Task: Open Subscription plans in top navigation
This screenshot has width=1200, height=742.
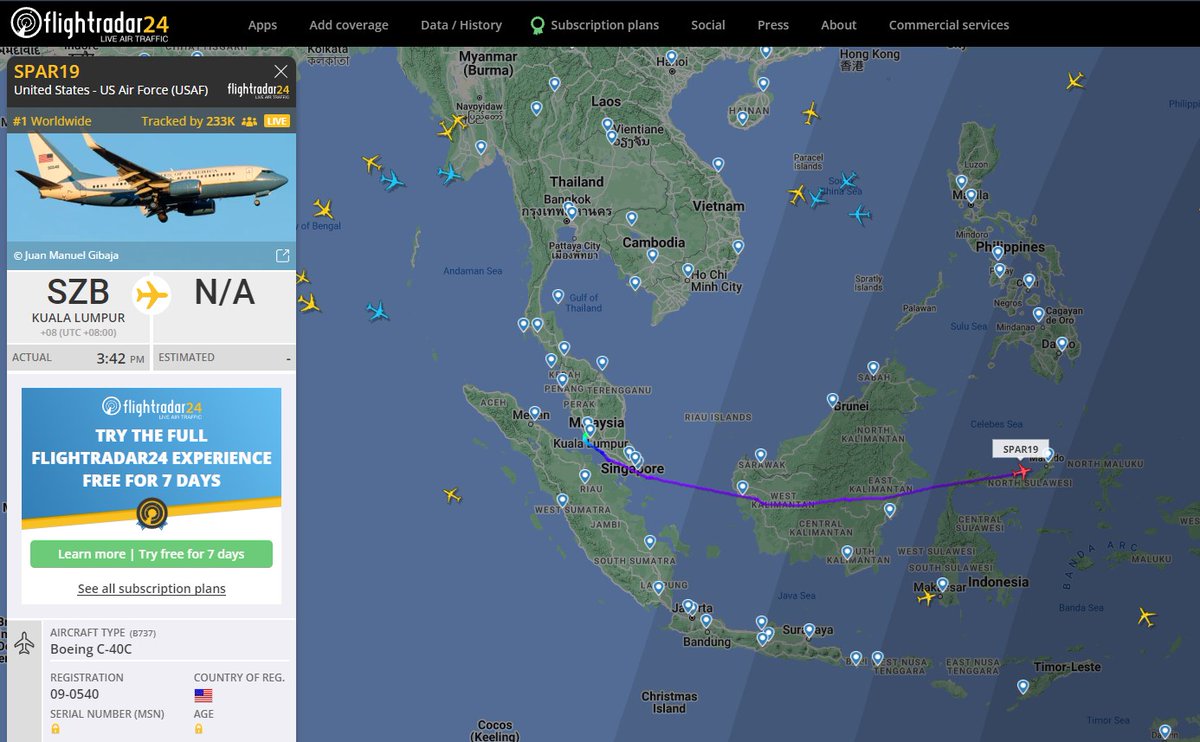Action: click(594, 25)
